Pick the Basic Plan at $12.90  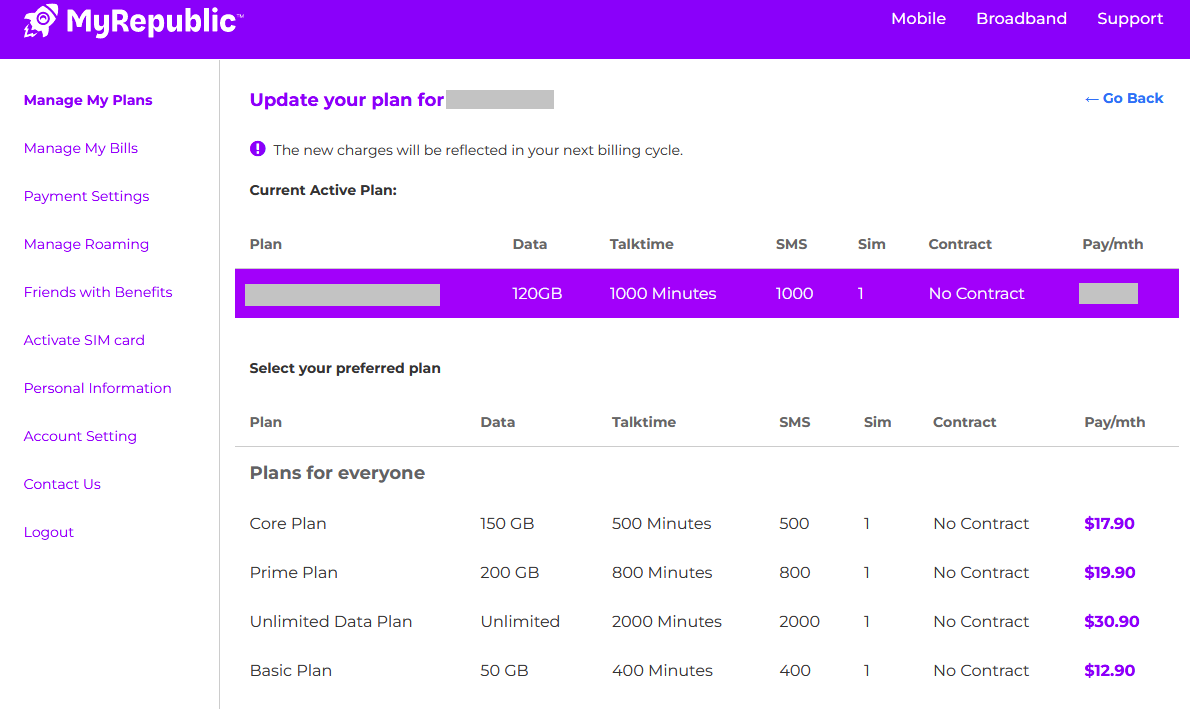point(1109,670)
